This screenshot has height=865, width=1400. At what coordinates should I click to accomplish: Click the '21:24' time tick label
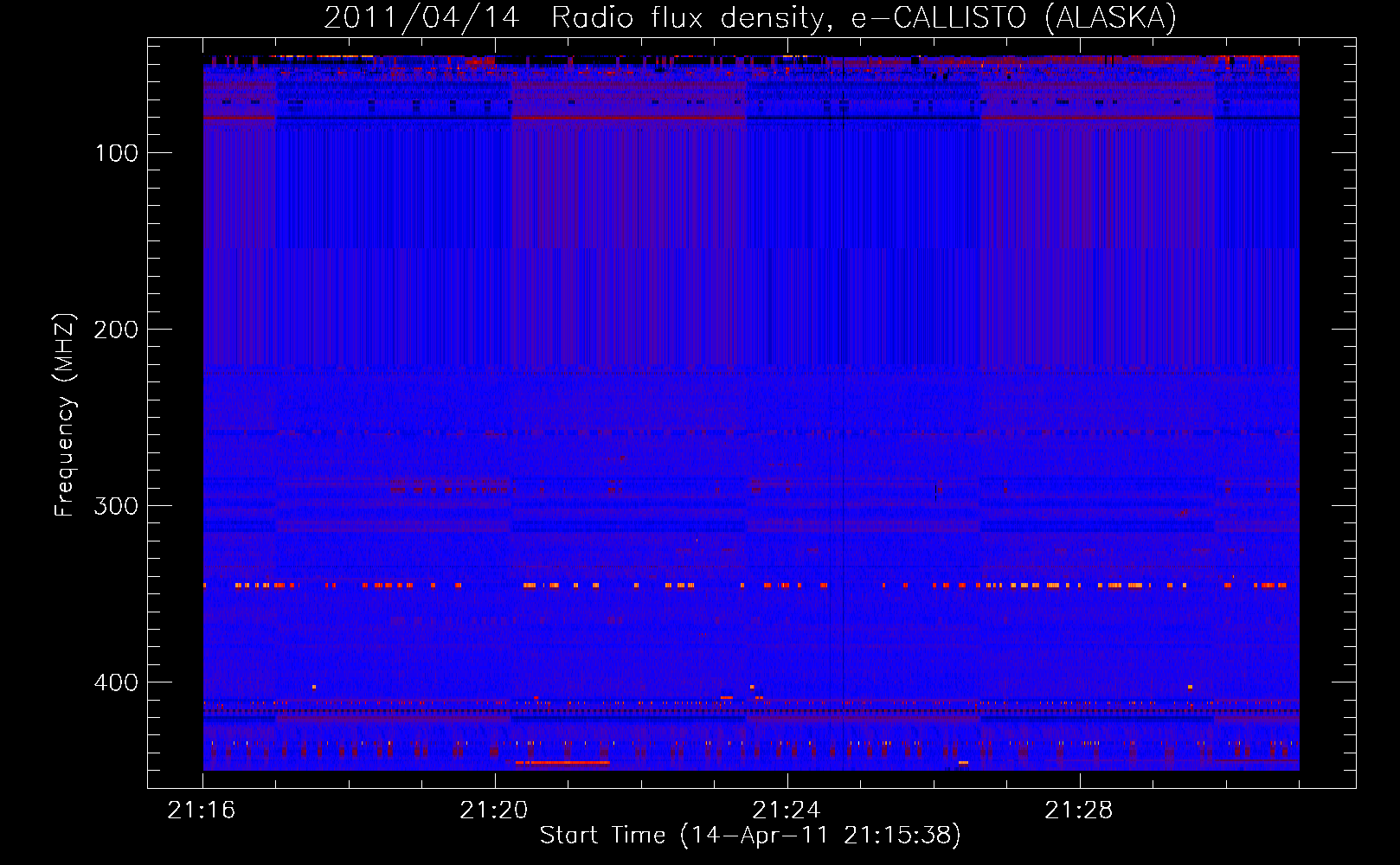point(787,811)
